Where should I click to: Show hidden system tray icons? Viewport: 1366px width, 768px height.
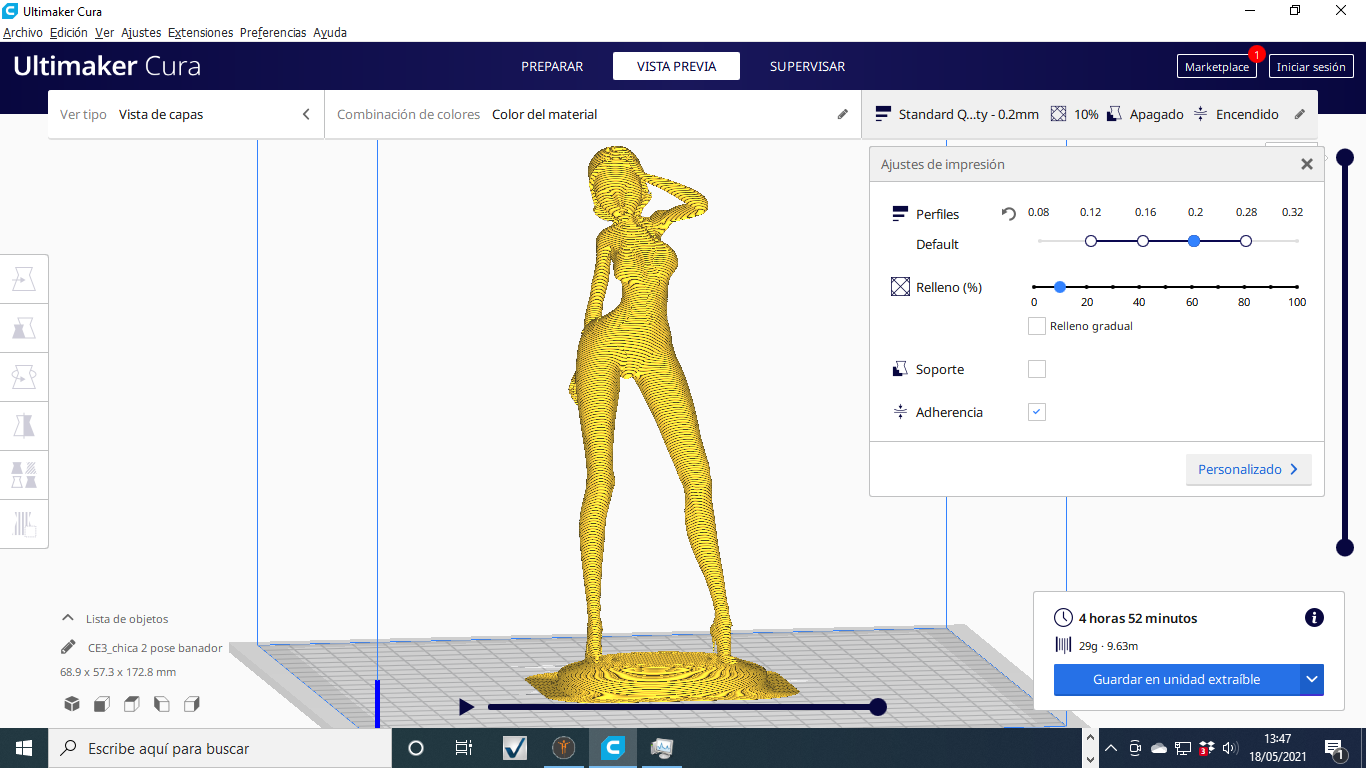coord(1110,748)
